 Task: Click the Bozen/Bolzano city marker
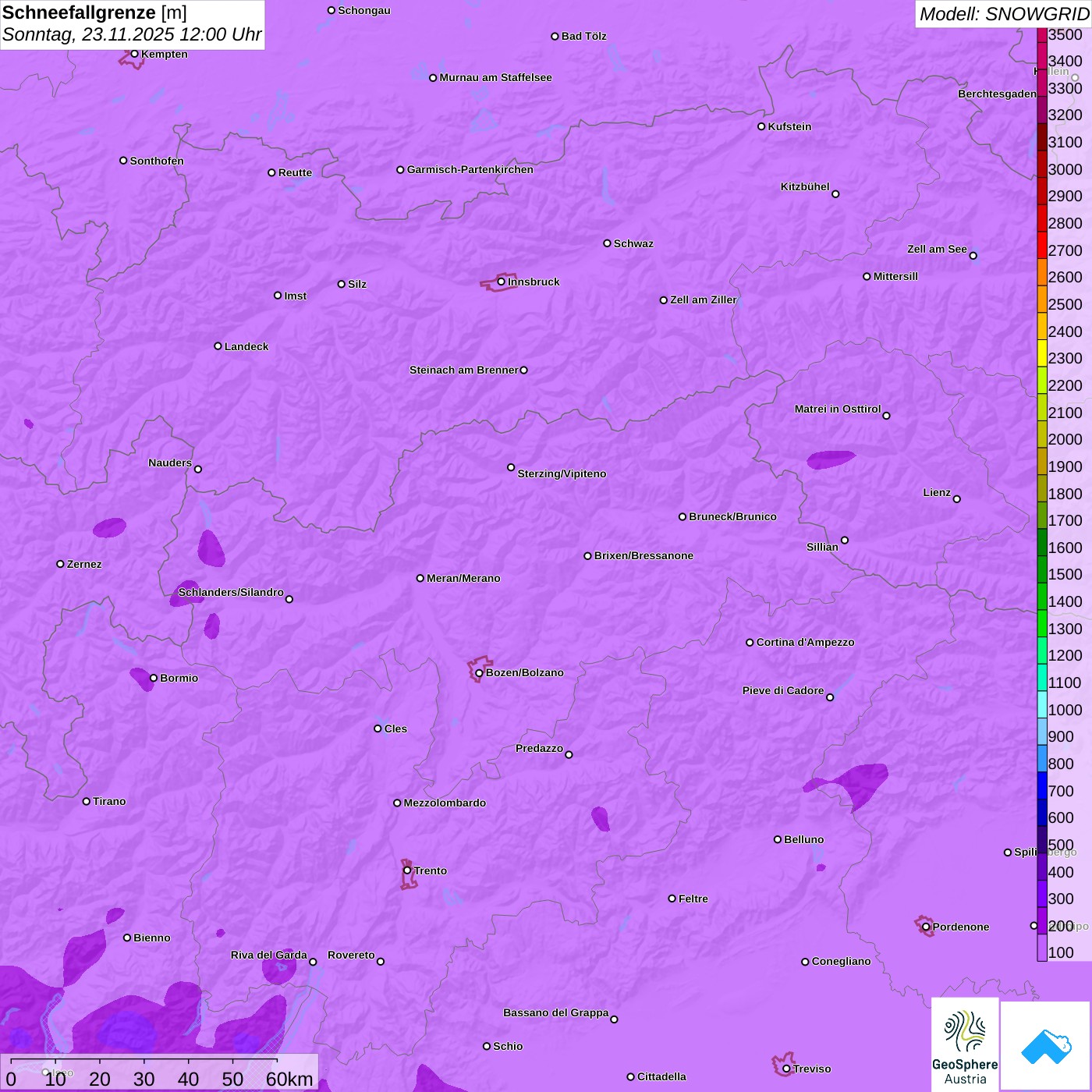(x=479, y=673)
